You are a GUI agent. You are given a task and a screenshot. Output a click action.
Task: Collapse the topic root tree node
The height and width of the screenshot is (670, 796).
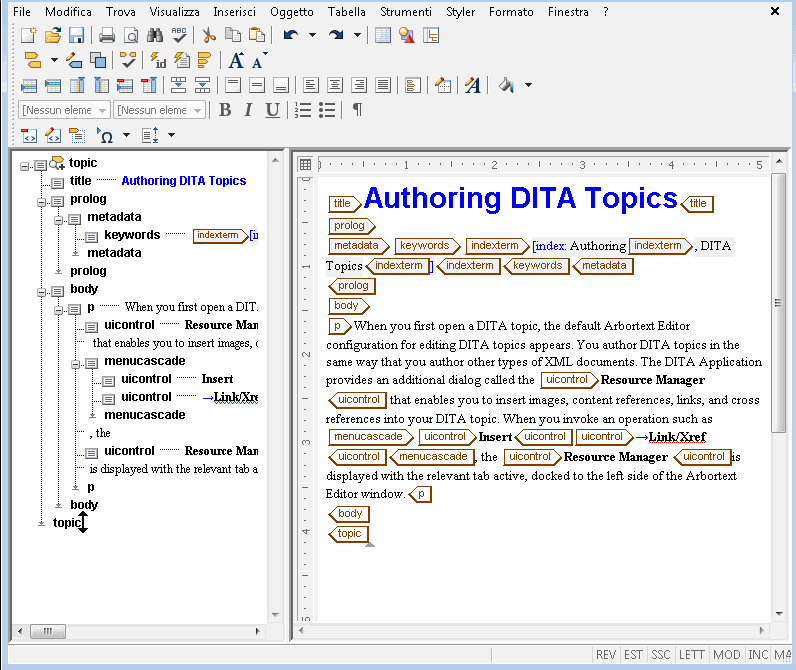(24, 166)
